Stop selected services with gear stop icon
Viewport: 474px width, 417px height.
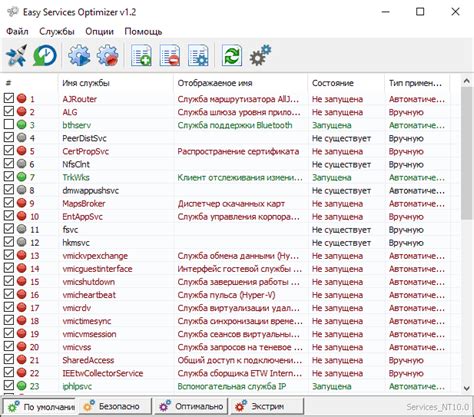[107, 55]
